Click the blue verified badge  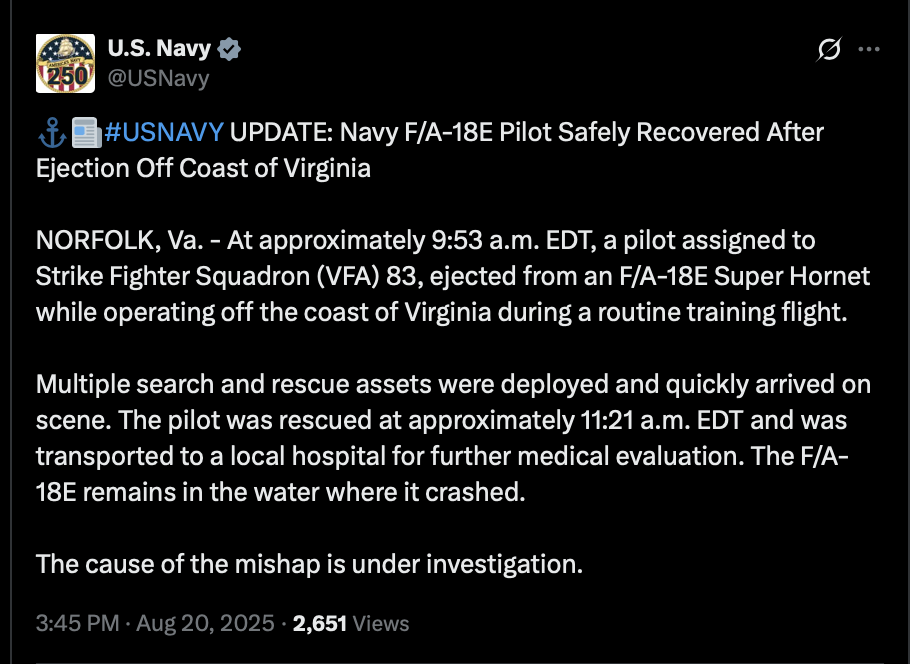(229, 49)
